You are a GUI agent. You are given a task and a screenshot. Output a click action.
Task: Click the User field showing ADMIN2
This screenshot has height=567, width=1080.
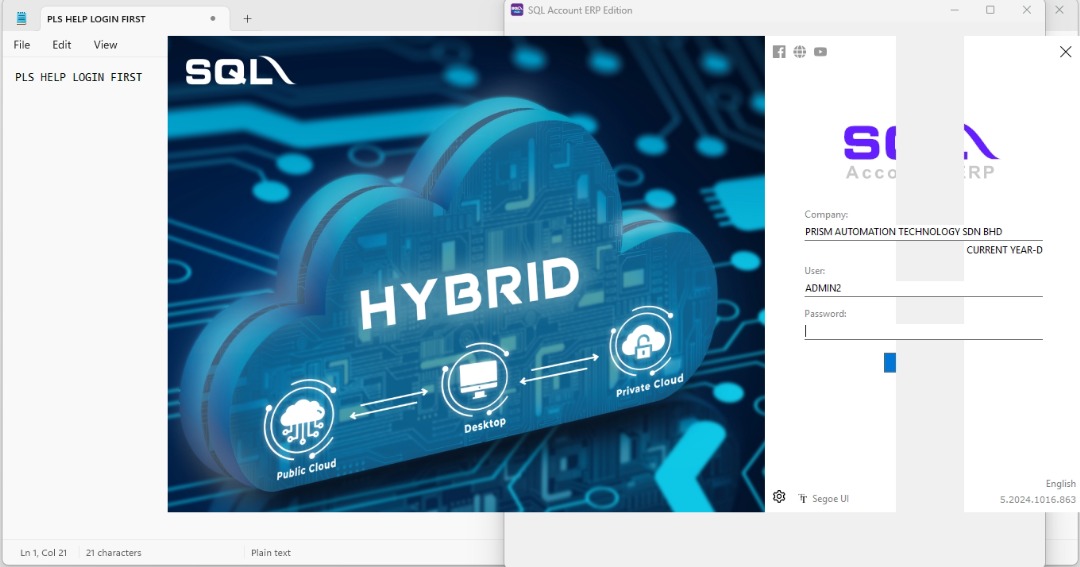tap(922, 288)
